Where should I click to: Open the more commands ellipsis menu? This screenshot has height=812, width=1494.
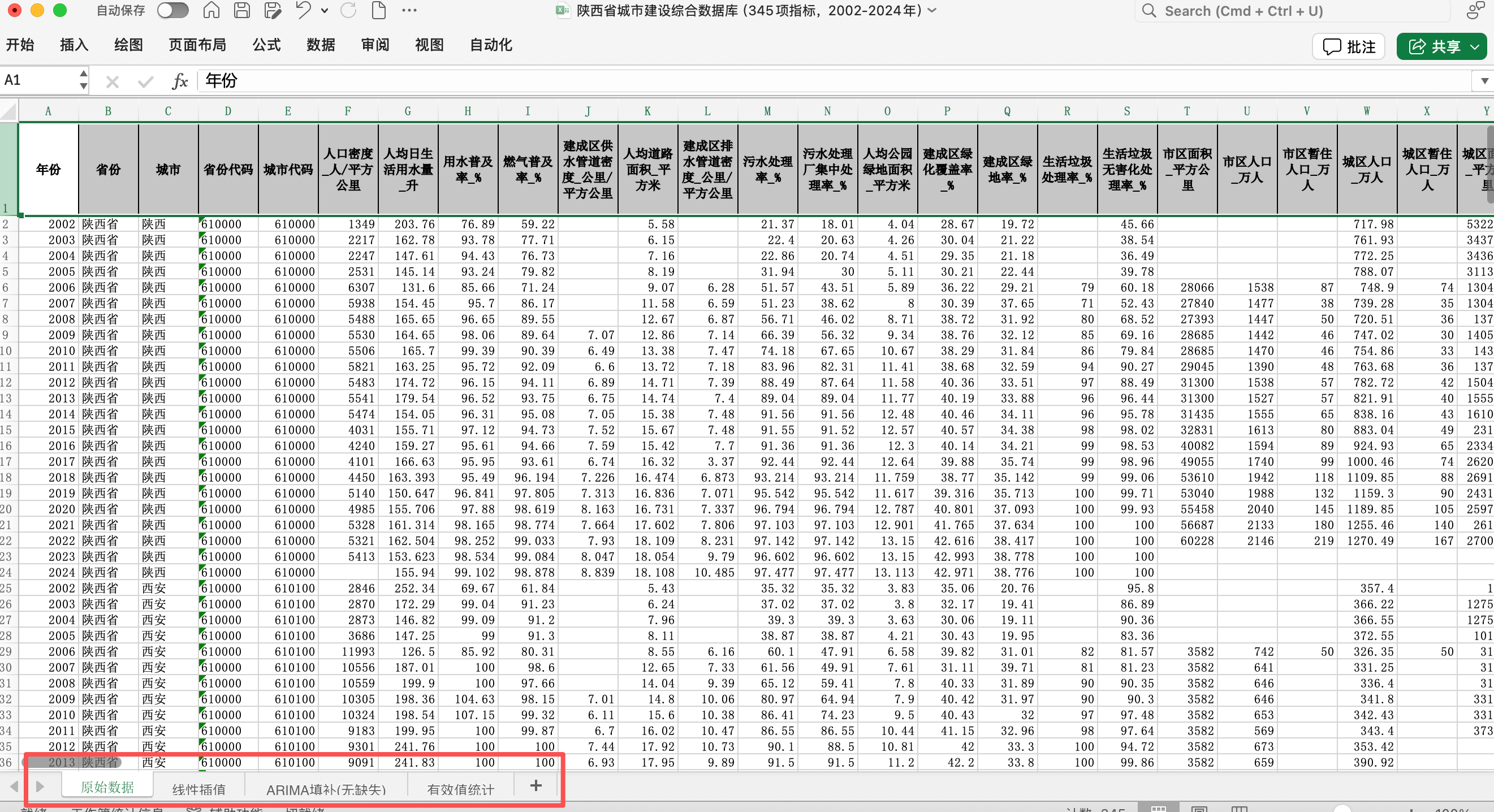click(409, 10)
